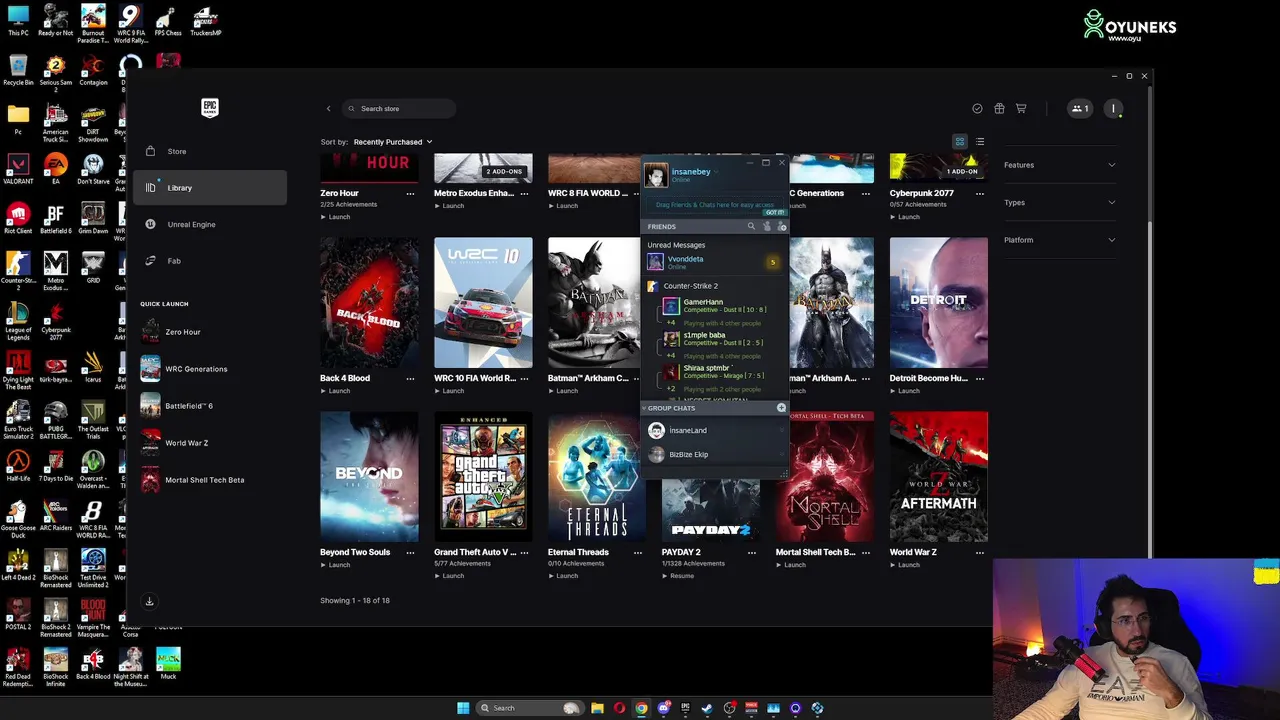1280x720 pixels.
Task: Open more options for Back 4 Blood
Action: [x=410, y=379]
